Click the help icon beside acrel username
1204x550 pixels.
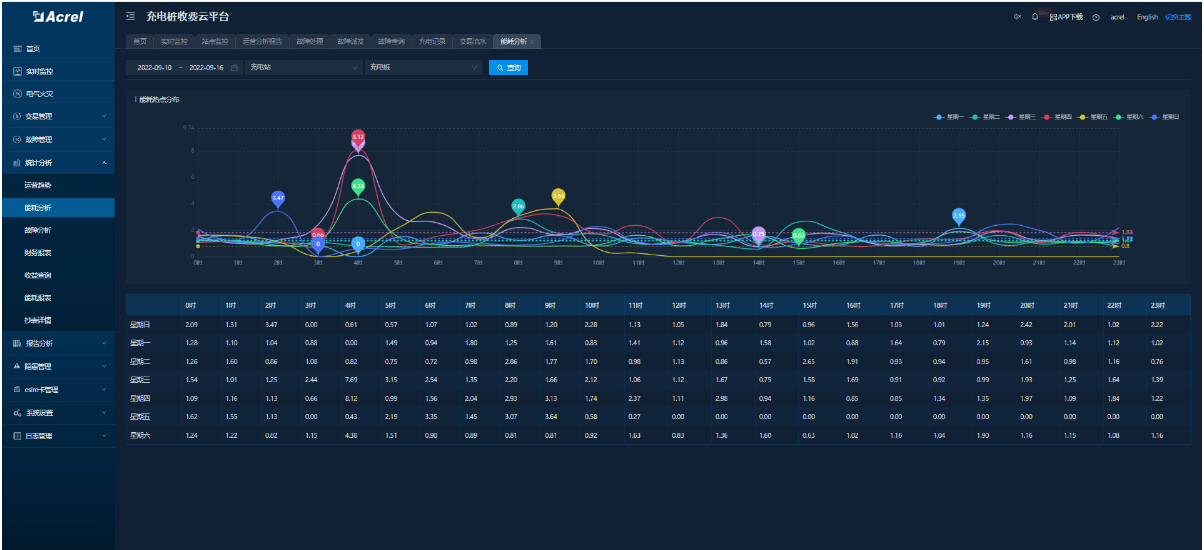[x=1097, y=17]
